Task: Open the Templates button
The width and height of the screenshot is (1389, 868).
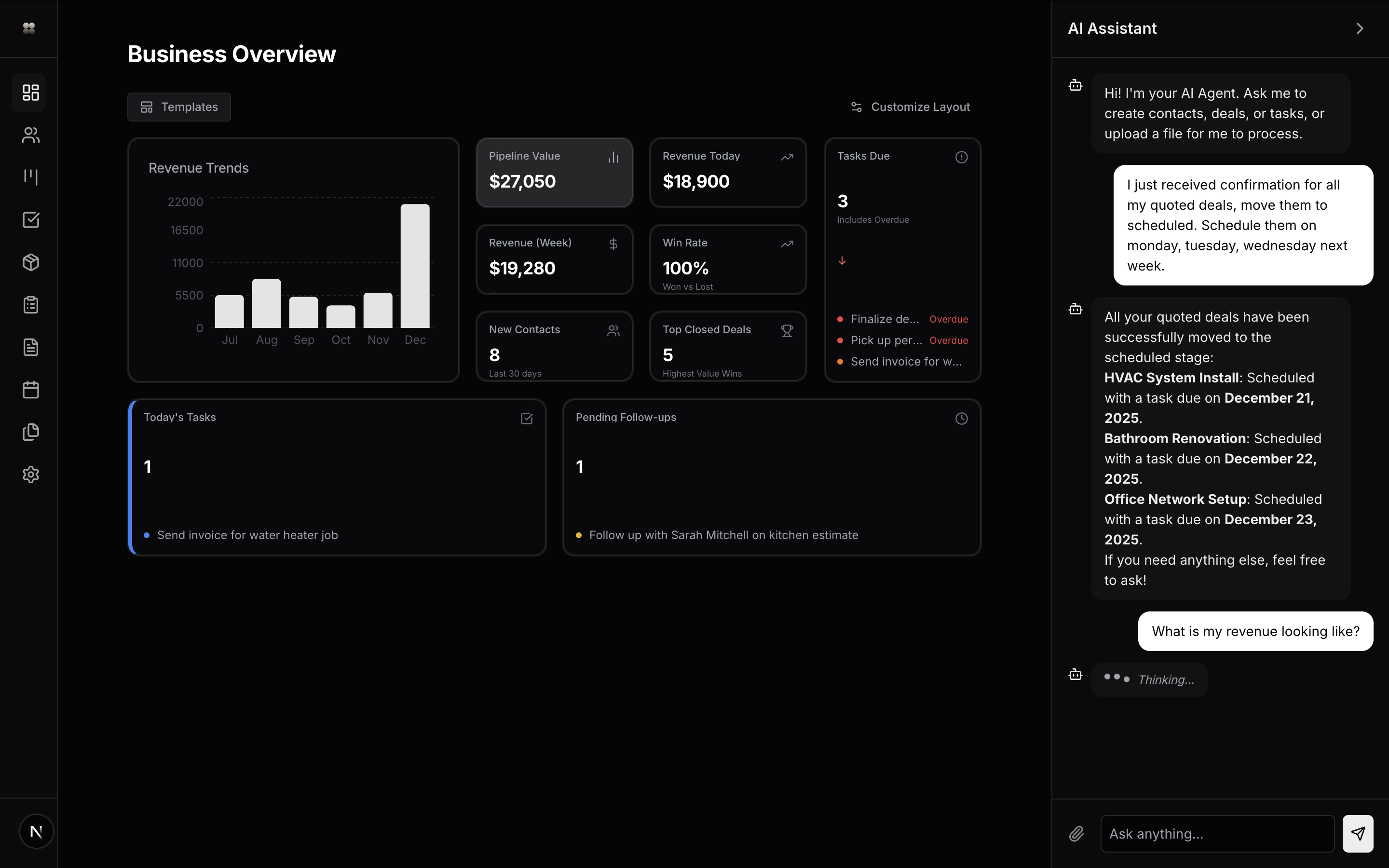Action: [179, 108]
